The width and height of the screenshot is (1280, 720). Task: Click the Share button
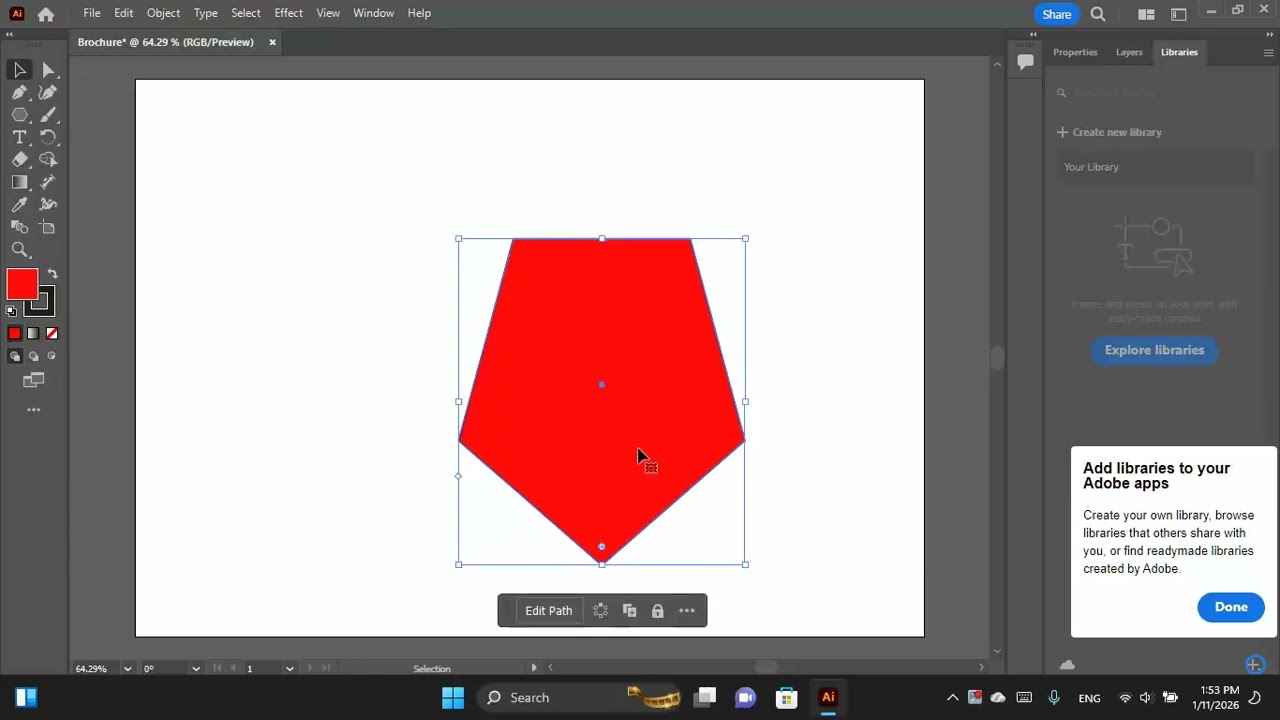click(x=1057, y=14)
